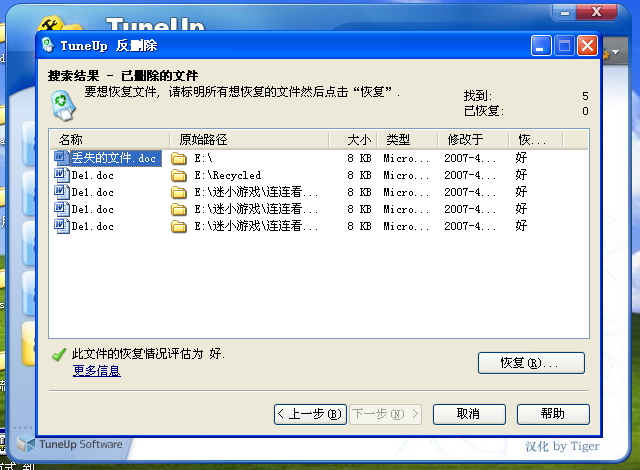
Task: Click the 恢复(R)... restore button
Action: pyautogui.click(x=531, y=363)
